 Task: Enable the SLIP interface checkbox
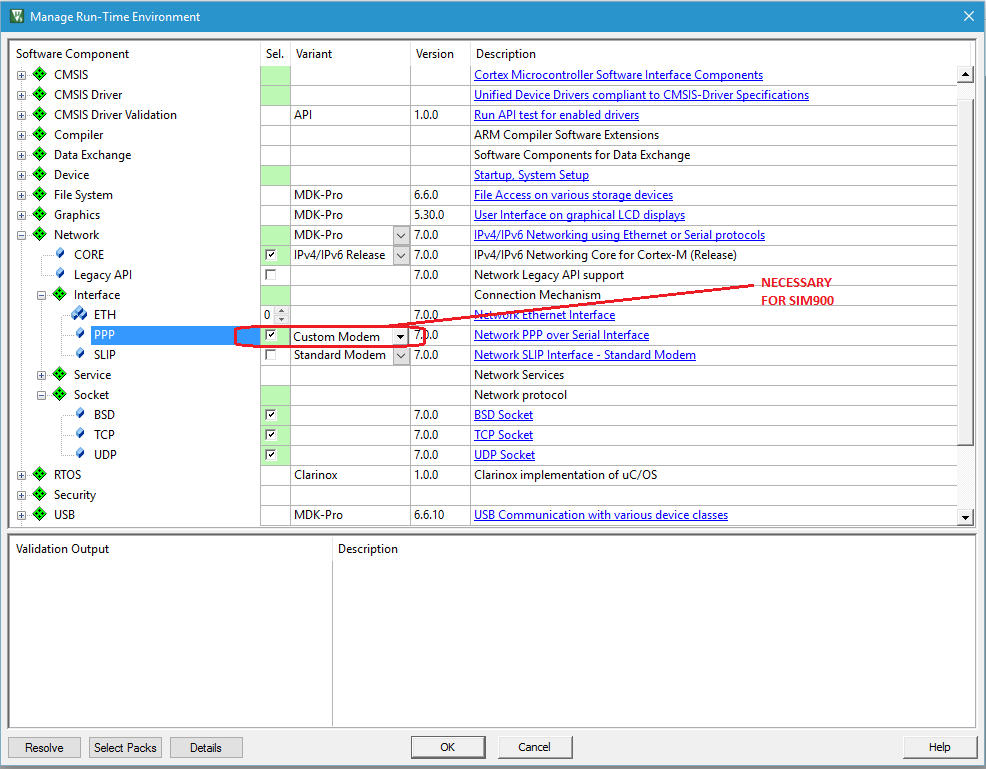click(x=270, y=355)
